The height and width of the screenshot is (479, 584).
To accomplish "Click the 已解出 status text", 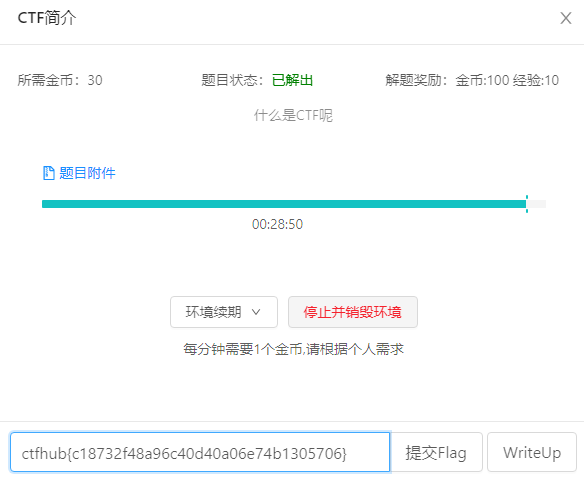I will (x=292, y=80).
